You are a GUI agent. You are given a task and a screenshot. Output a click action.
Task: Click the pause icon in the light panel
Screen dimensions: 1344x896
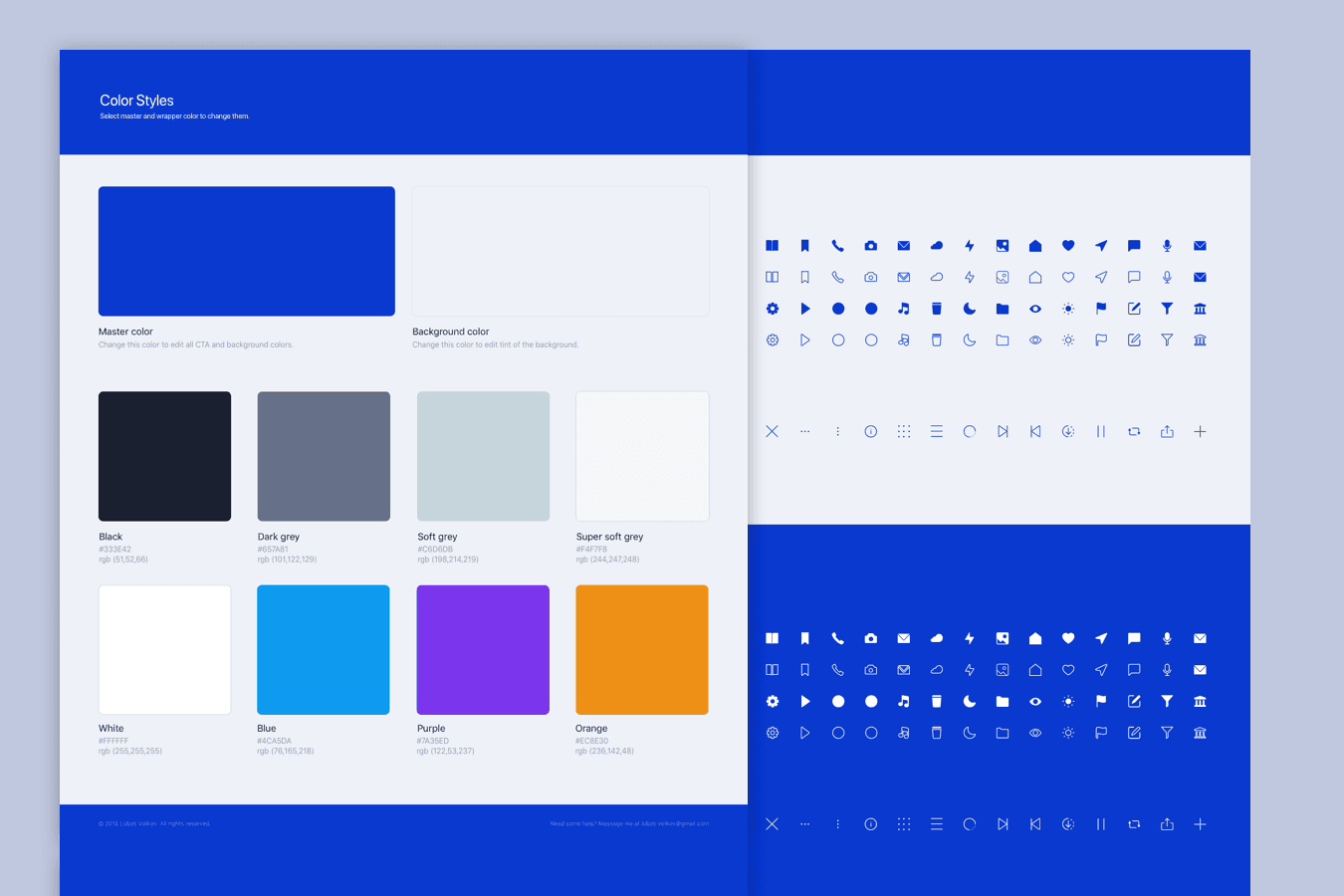1101,432
